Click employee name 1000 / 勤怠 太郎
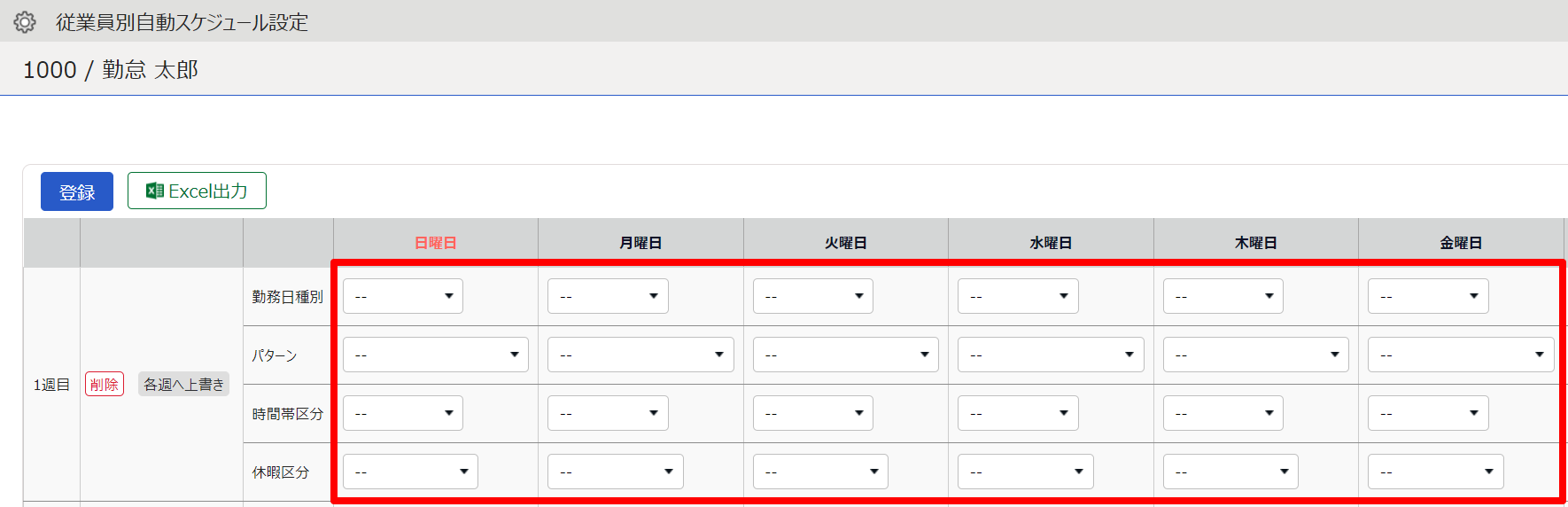 pyautogui.click(x=111, y=69)
